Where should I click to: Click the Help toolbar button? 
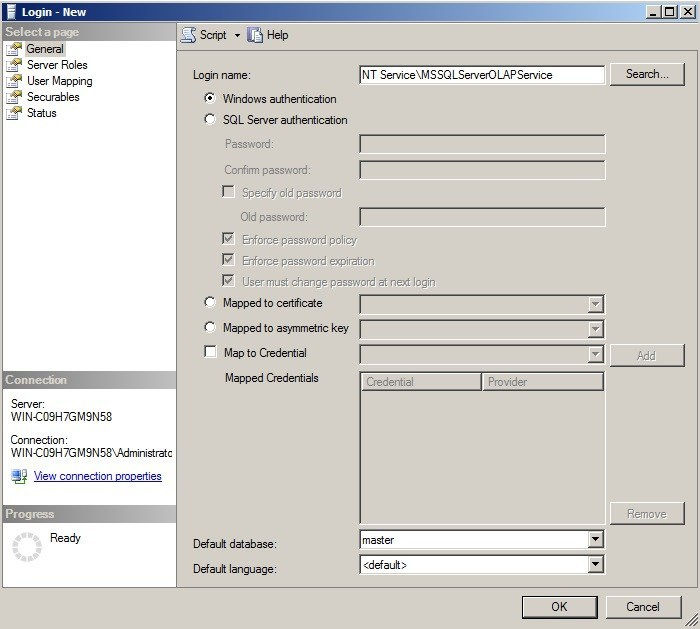click(x=268, y=35)
